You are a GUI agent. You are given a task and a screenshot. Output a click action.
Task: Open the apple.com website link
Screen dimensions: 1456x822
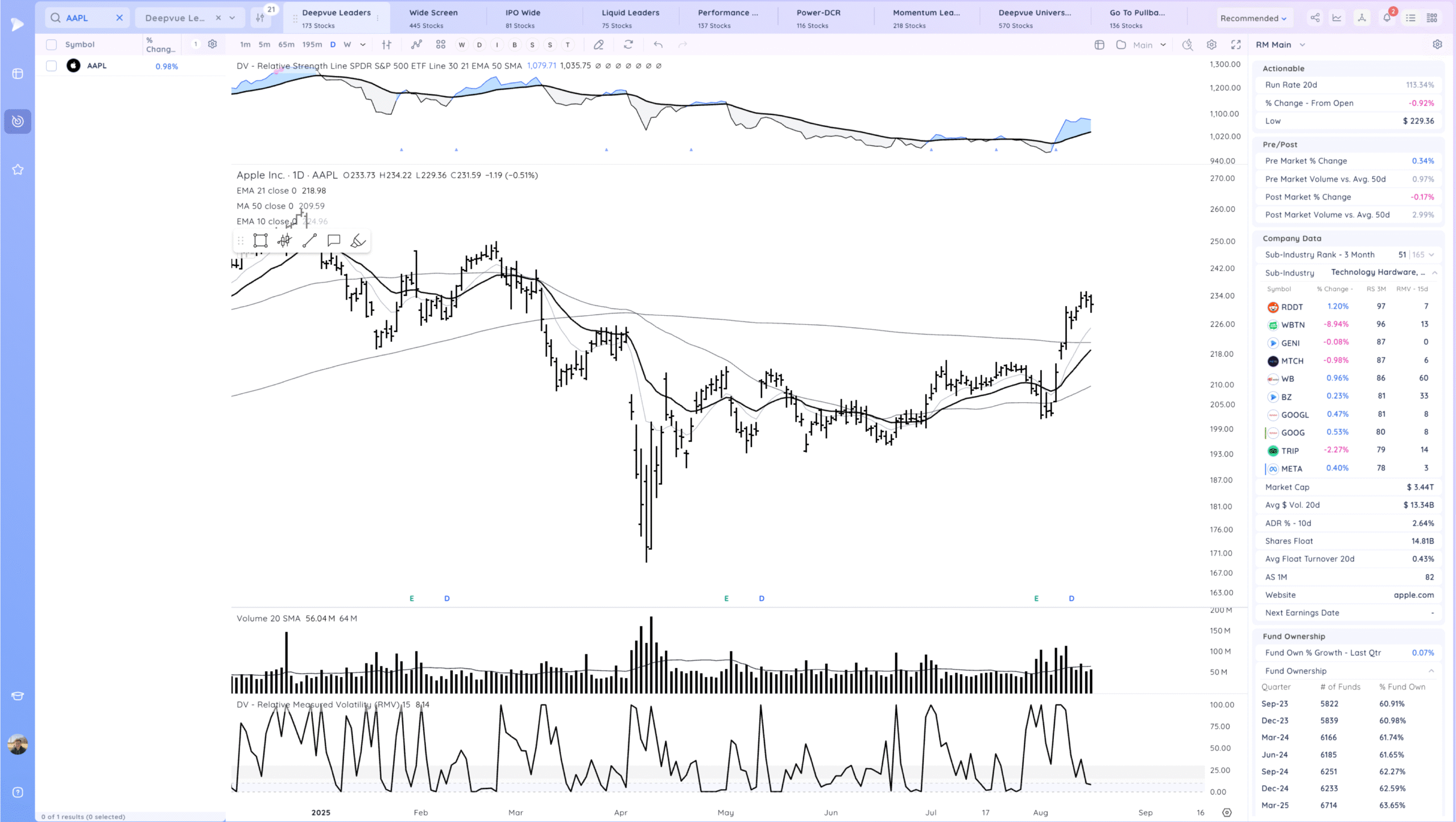point(1413,595)
